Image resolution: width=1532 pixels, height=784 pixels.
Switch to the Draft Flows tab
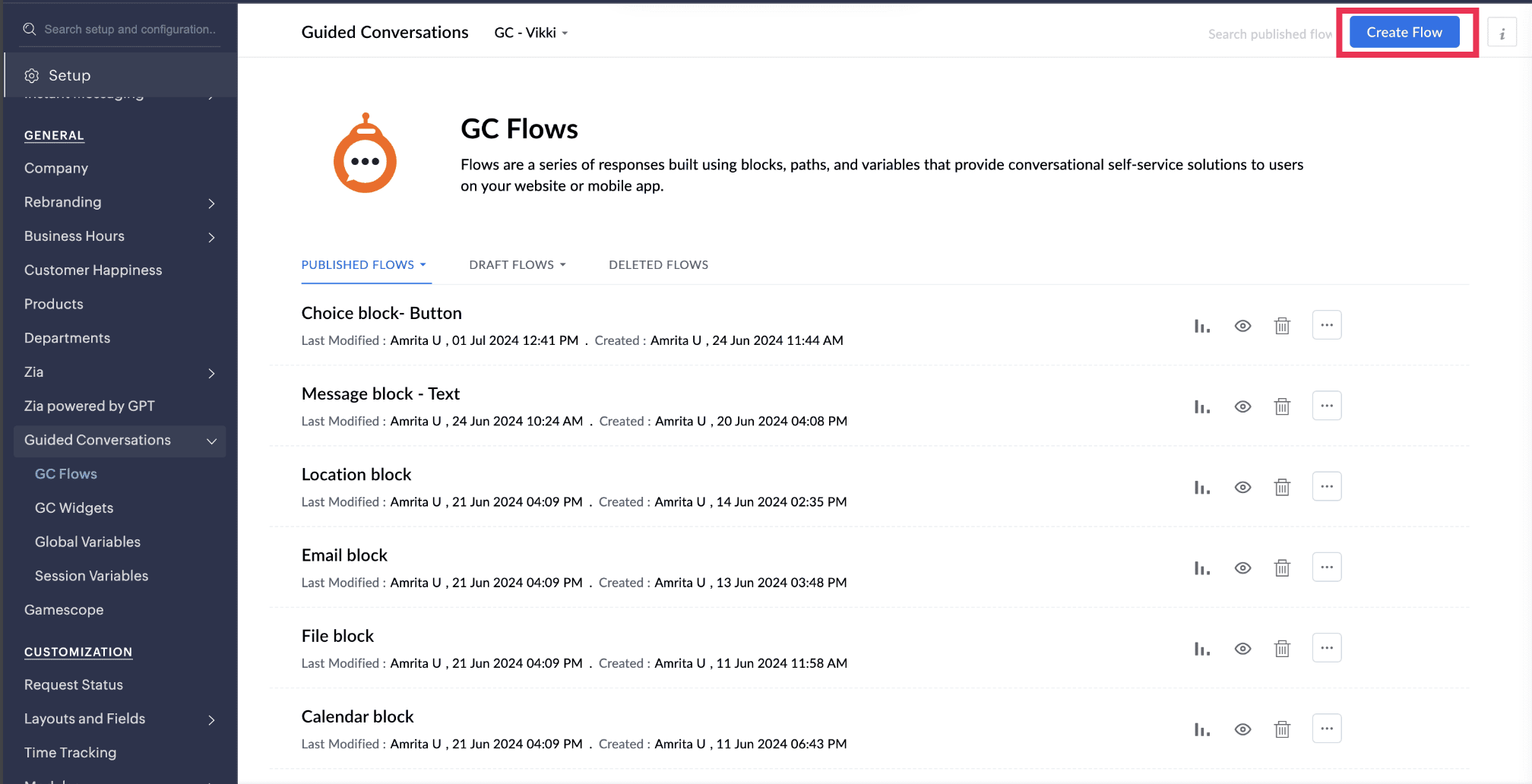click(x=517, y=265)
